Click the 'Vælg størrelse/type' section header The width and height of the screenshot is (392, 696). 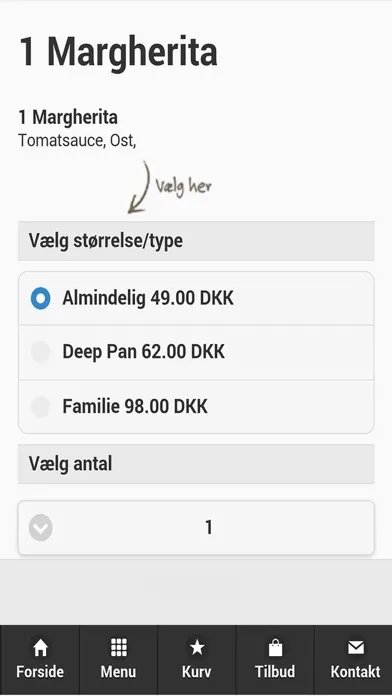point(196,241)
